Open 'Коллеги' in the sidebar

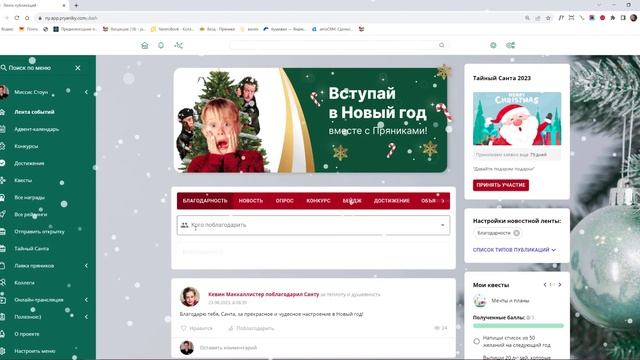click(24, 282)
